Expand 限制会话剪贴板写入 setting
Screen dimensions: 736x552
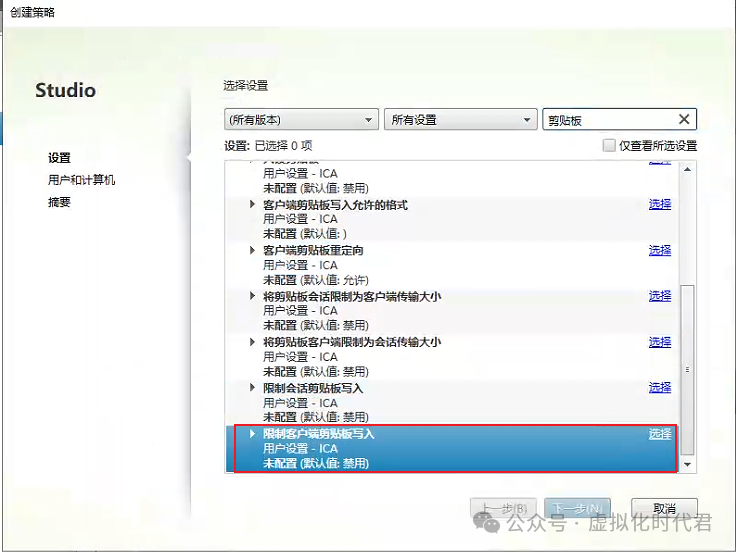252,388
